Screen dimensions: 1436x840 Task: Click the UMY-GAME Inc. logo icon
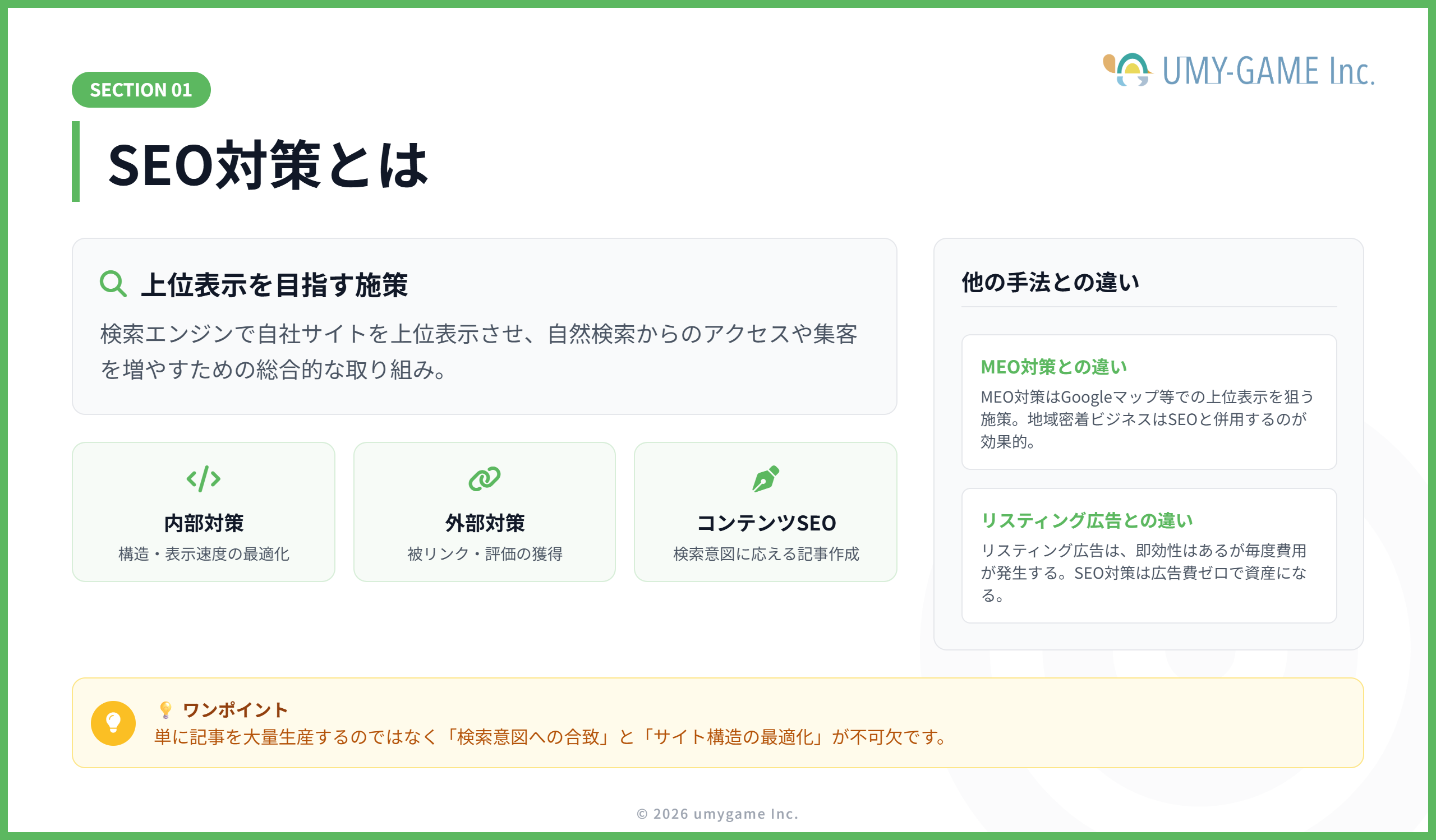point(1127,70)
